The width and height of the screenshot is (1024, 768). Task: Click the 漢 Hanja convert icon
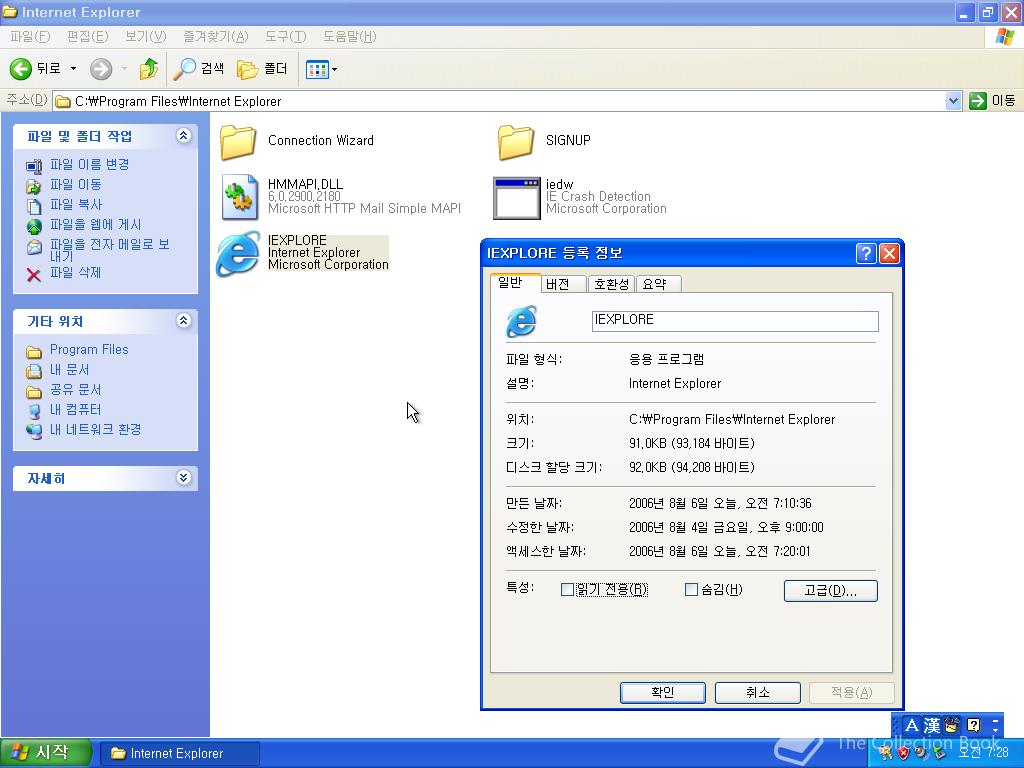932,725
